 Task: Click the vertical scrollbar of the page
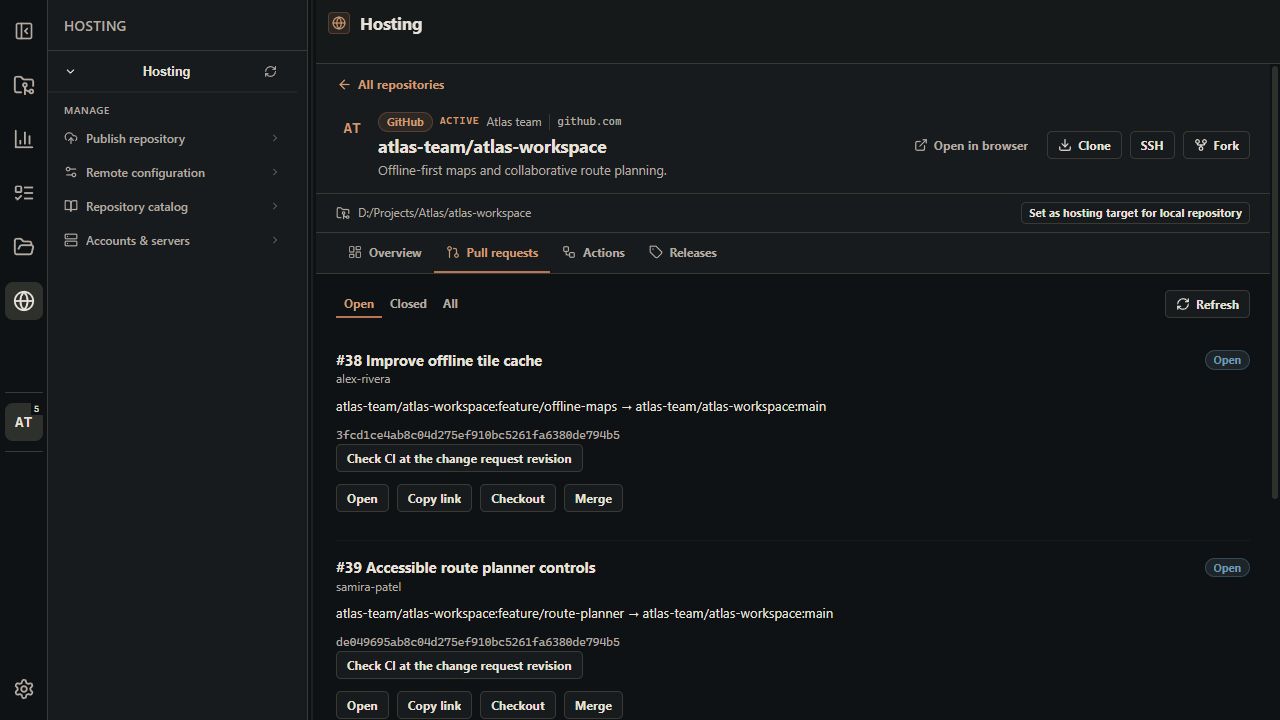(1274, 283)
